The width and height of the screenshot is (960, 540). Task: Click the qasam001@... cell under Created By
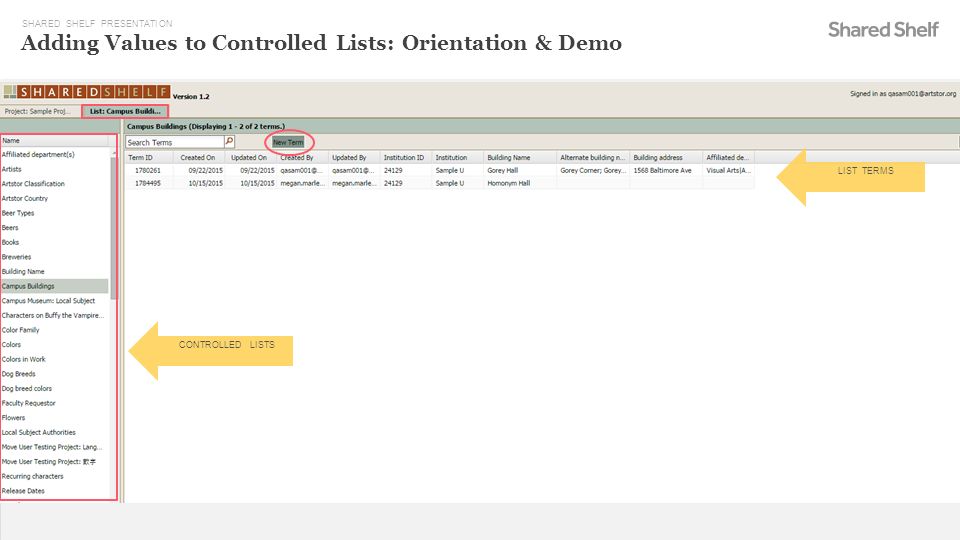[x=301, y=170]
